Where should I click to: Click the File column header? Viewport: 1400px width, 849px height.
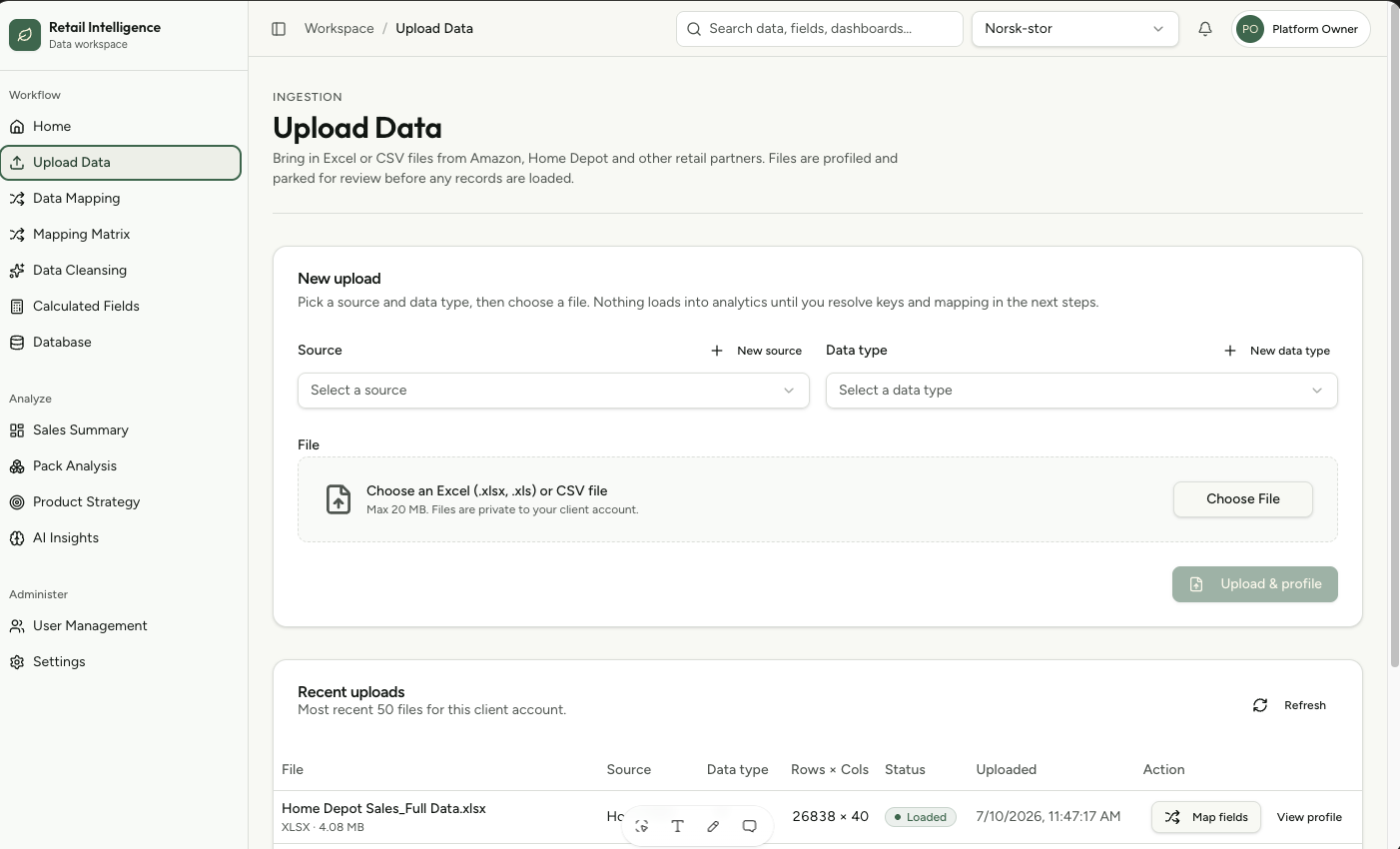(x=293, y=770)
